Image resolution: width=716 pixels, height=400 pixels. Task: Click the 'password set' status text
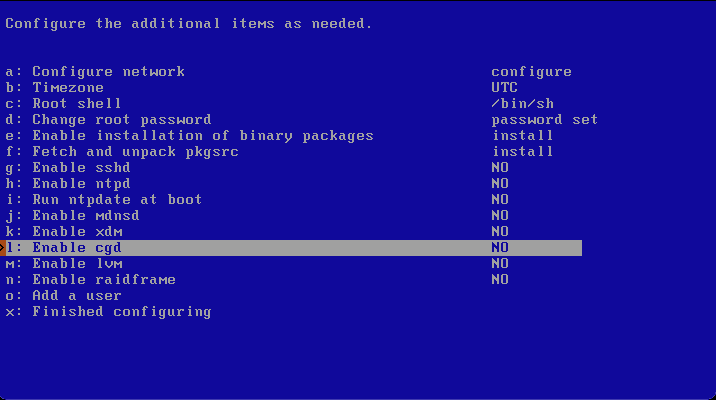[x=545, y=120]
